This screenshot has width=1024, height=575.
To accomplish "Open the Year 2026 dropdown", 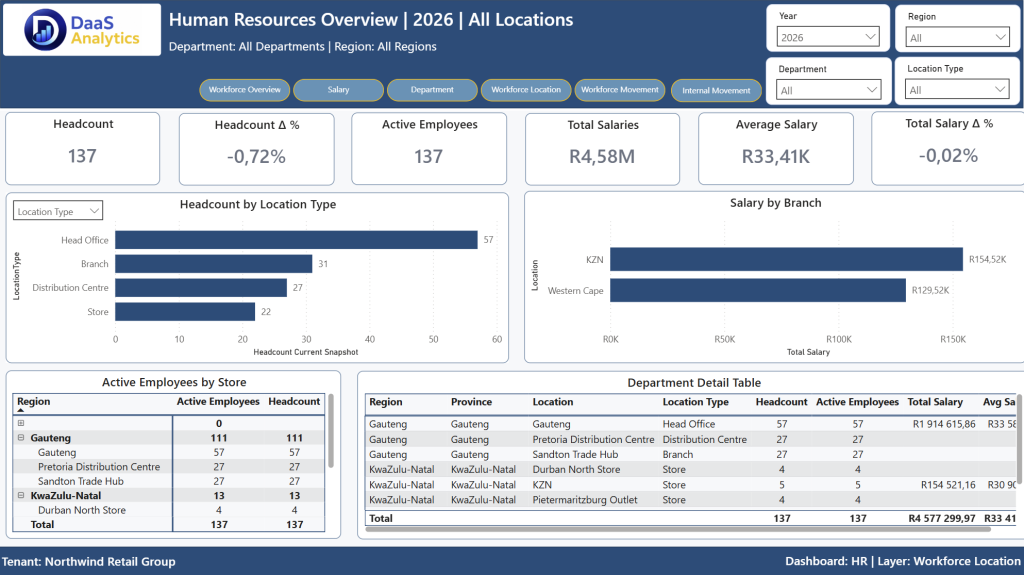I will 828,37.
